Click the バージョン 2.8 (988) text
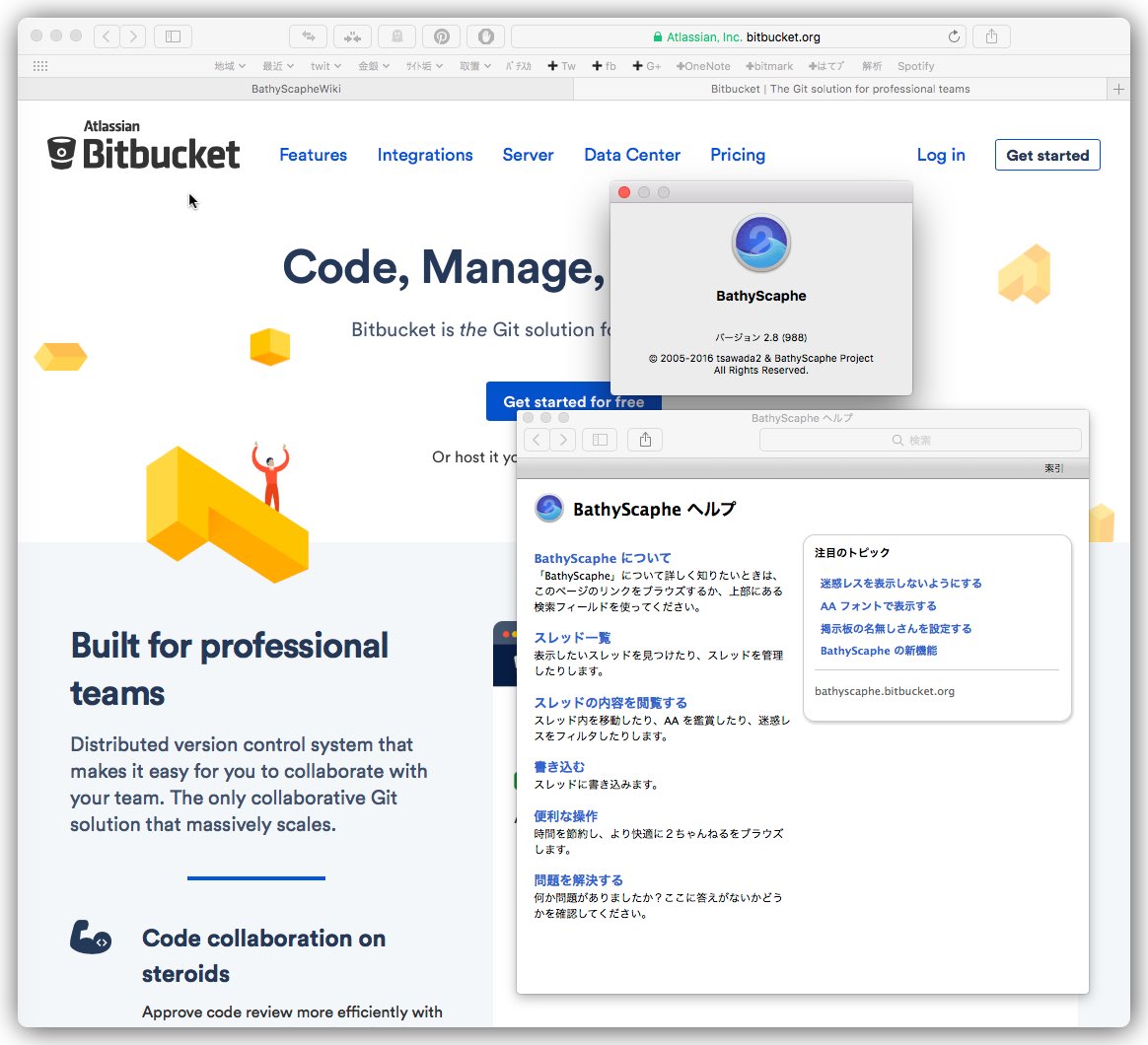1148x1045 pixels. click(x=760, y=337)
